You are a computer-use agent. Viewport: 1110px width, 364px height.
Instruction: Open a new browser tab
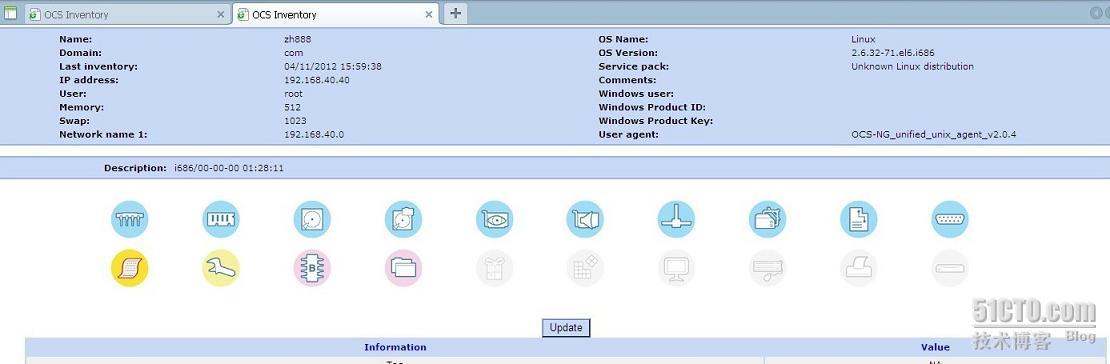pos(456,13)
